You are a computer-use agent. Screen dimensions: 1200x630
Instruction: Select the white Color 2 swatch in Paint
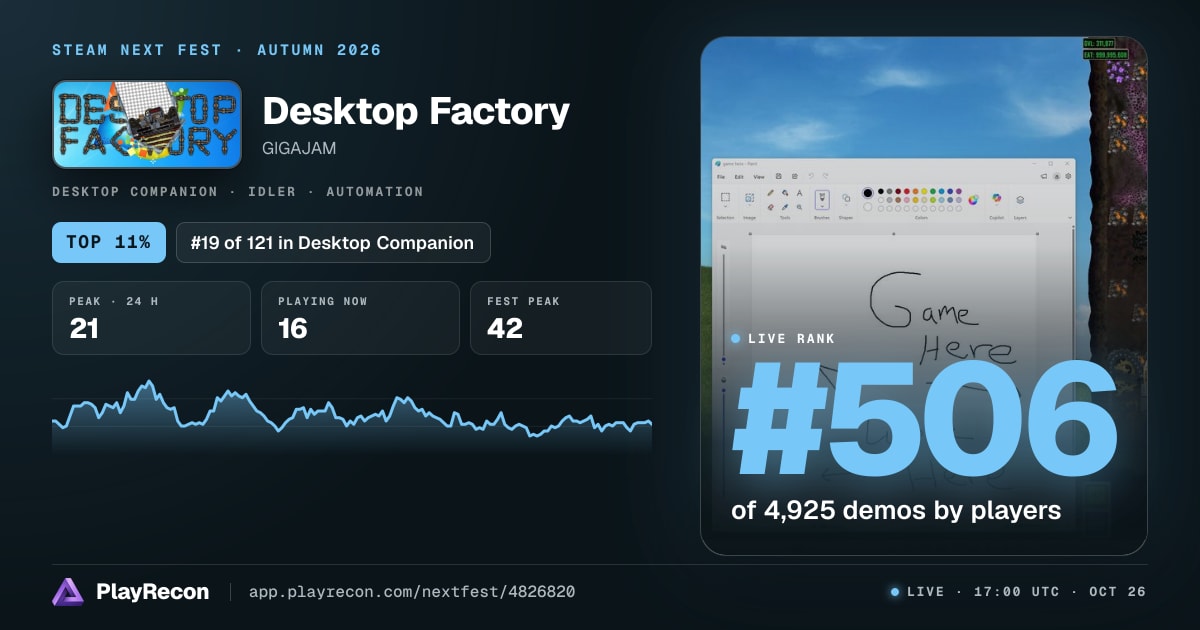point(867,207)
